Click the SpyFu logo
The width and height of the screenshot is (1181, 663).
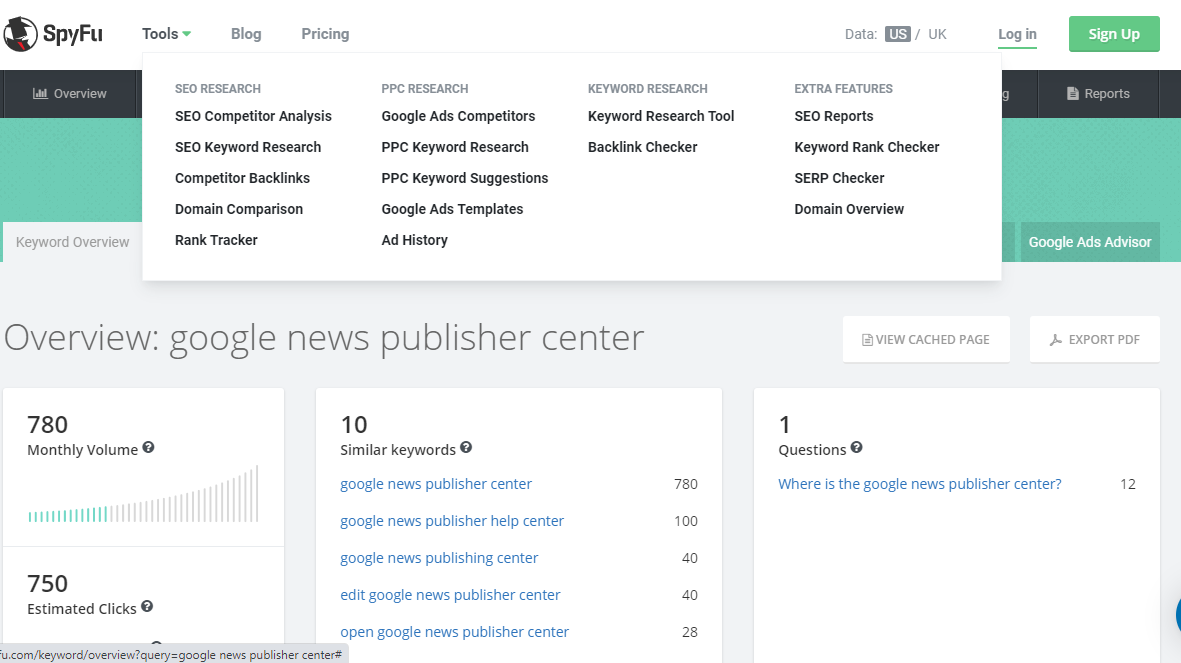(53, 34)
